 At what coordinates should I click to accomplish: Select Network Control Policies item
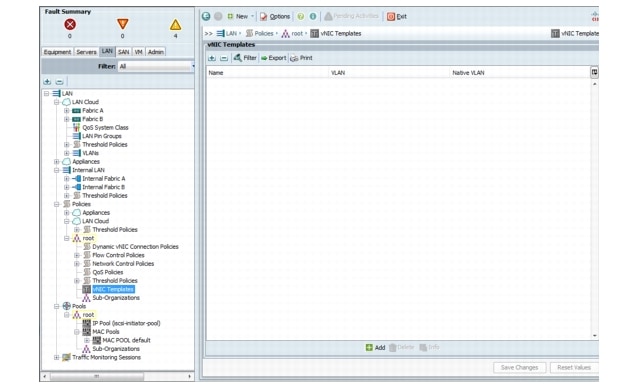pos(123,264)
